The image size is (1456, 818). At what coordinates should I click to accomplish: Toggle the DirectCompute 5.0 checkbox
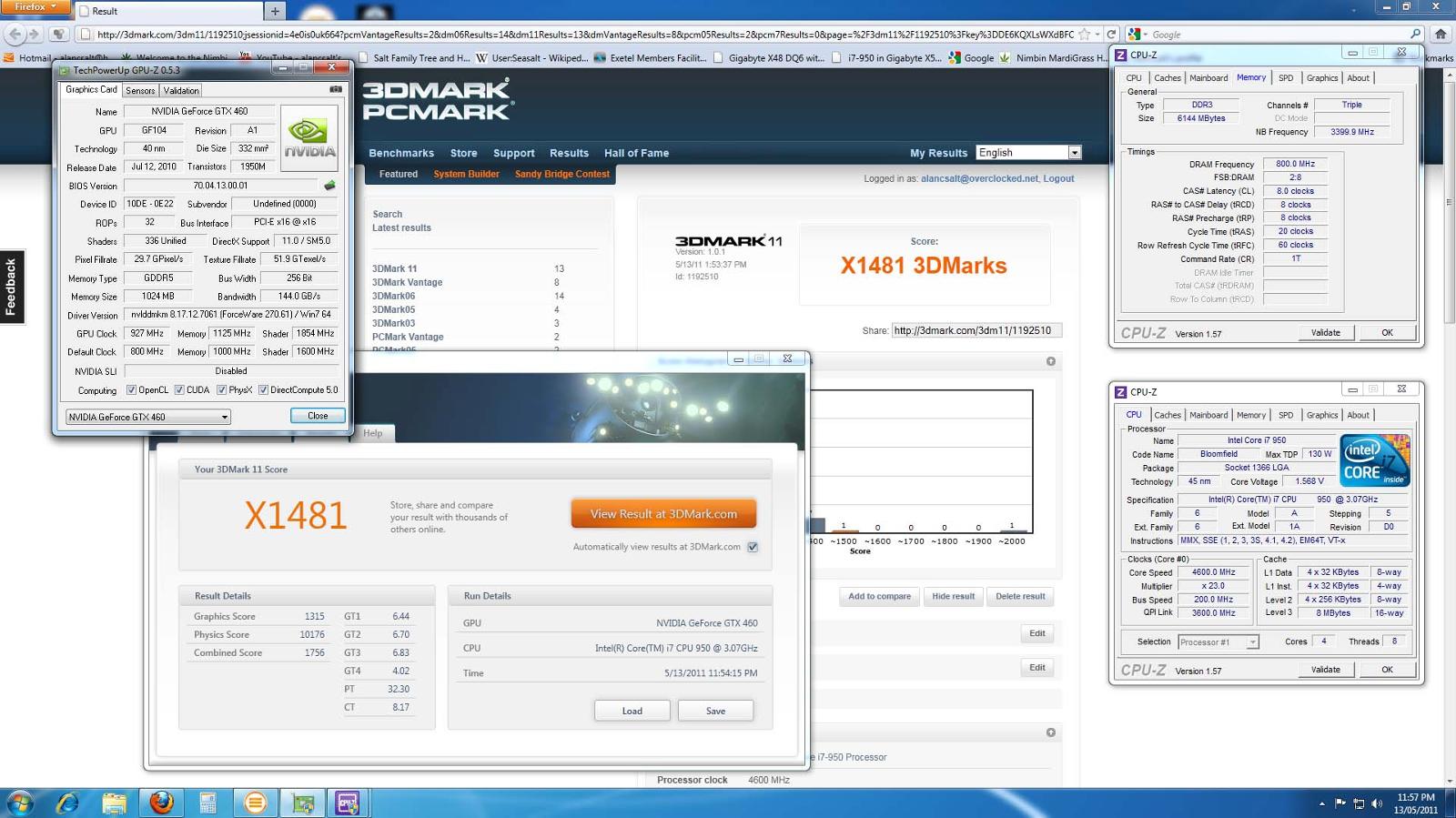point(263,390)
